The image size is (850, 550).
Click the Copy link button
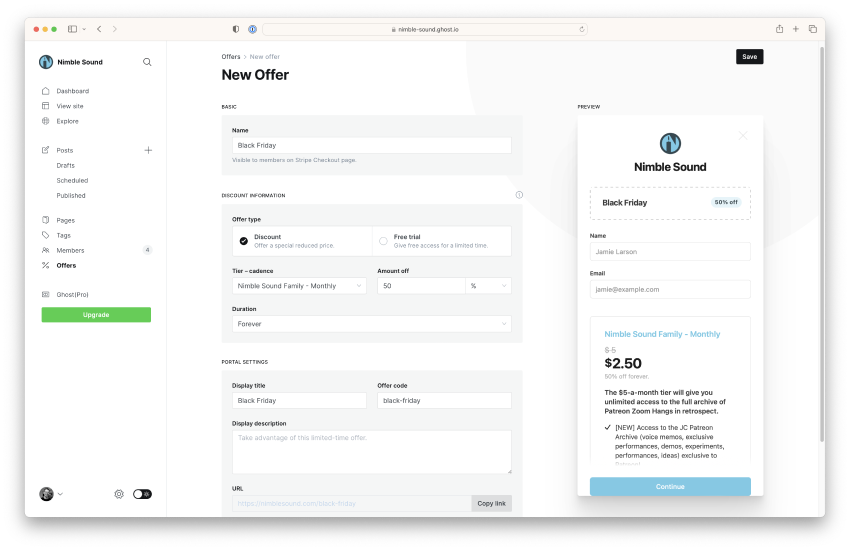pyautogui.click(x=492, y=503)
